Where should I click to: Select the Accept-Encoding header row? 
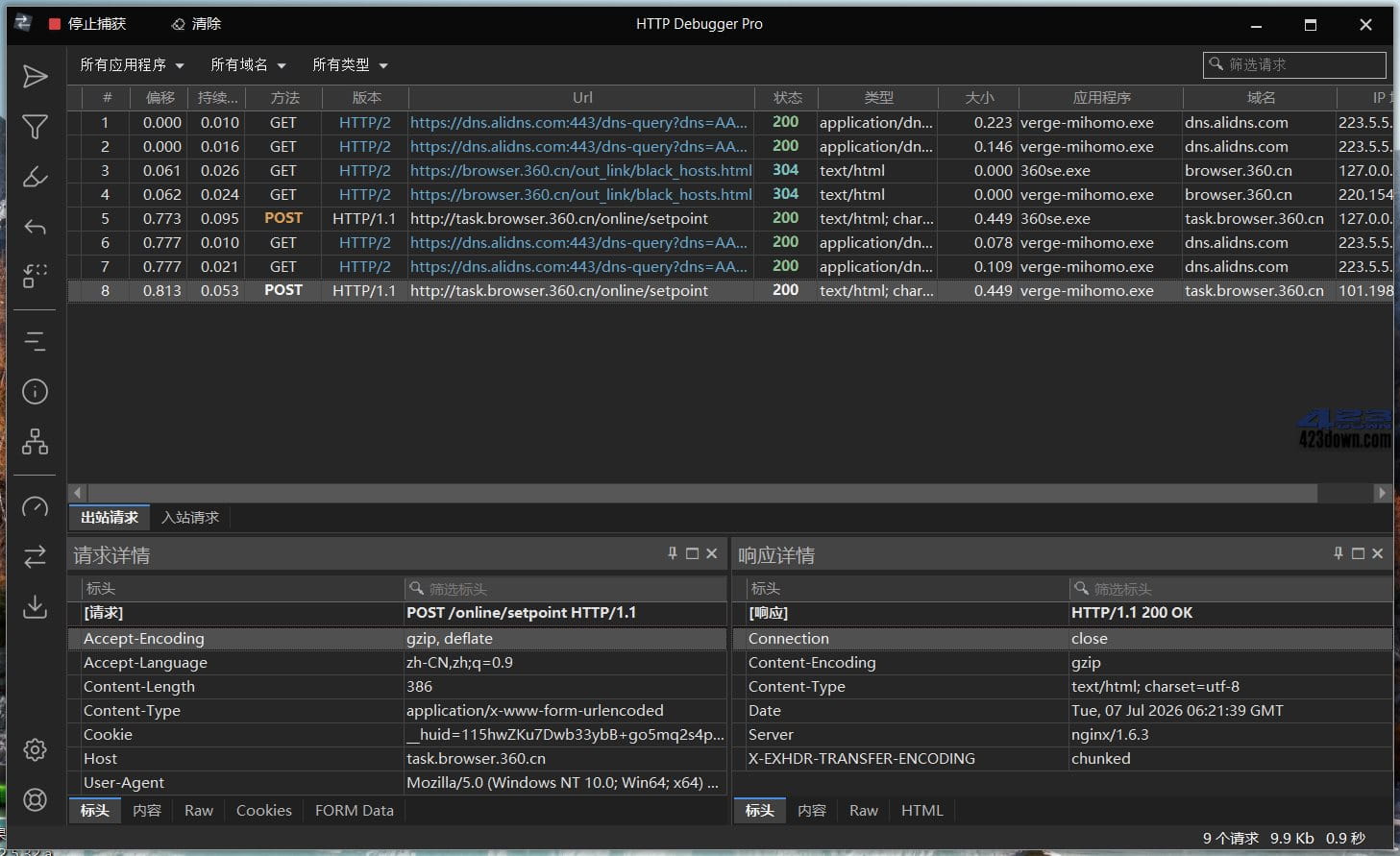[x=397, y=639]
